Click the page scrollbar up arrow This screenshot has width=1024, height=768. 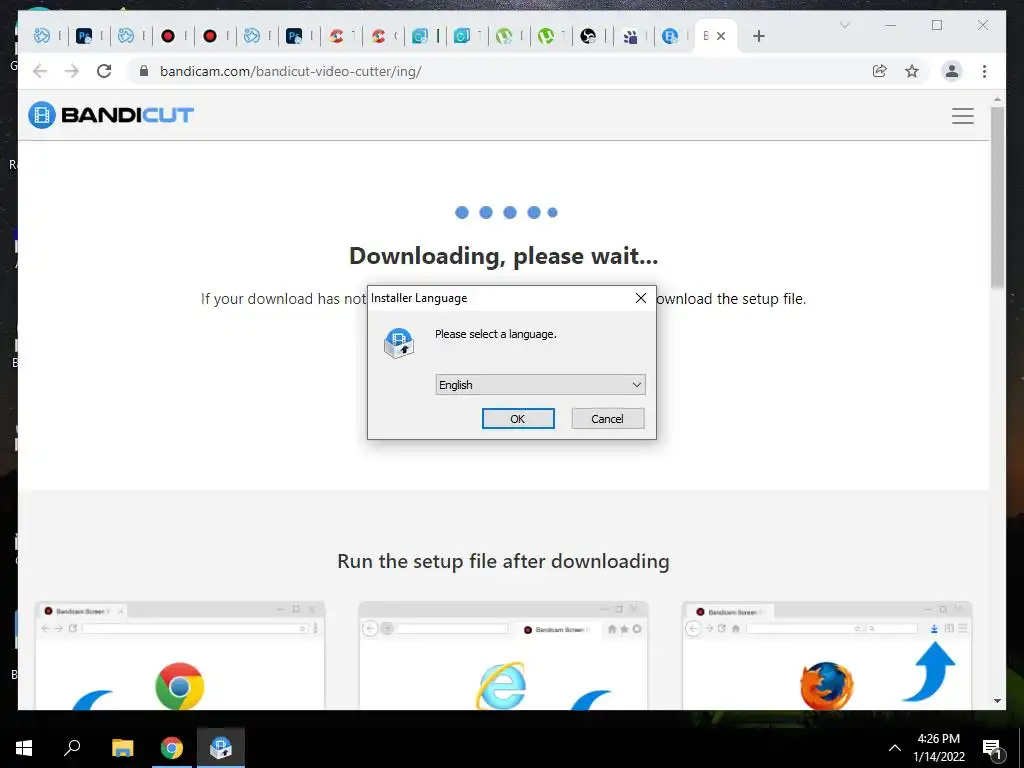point(997,100)
